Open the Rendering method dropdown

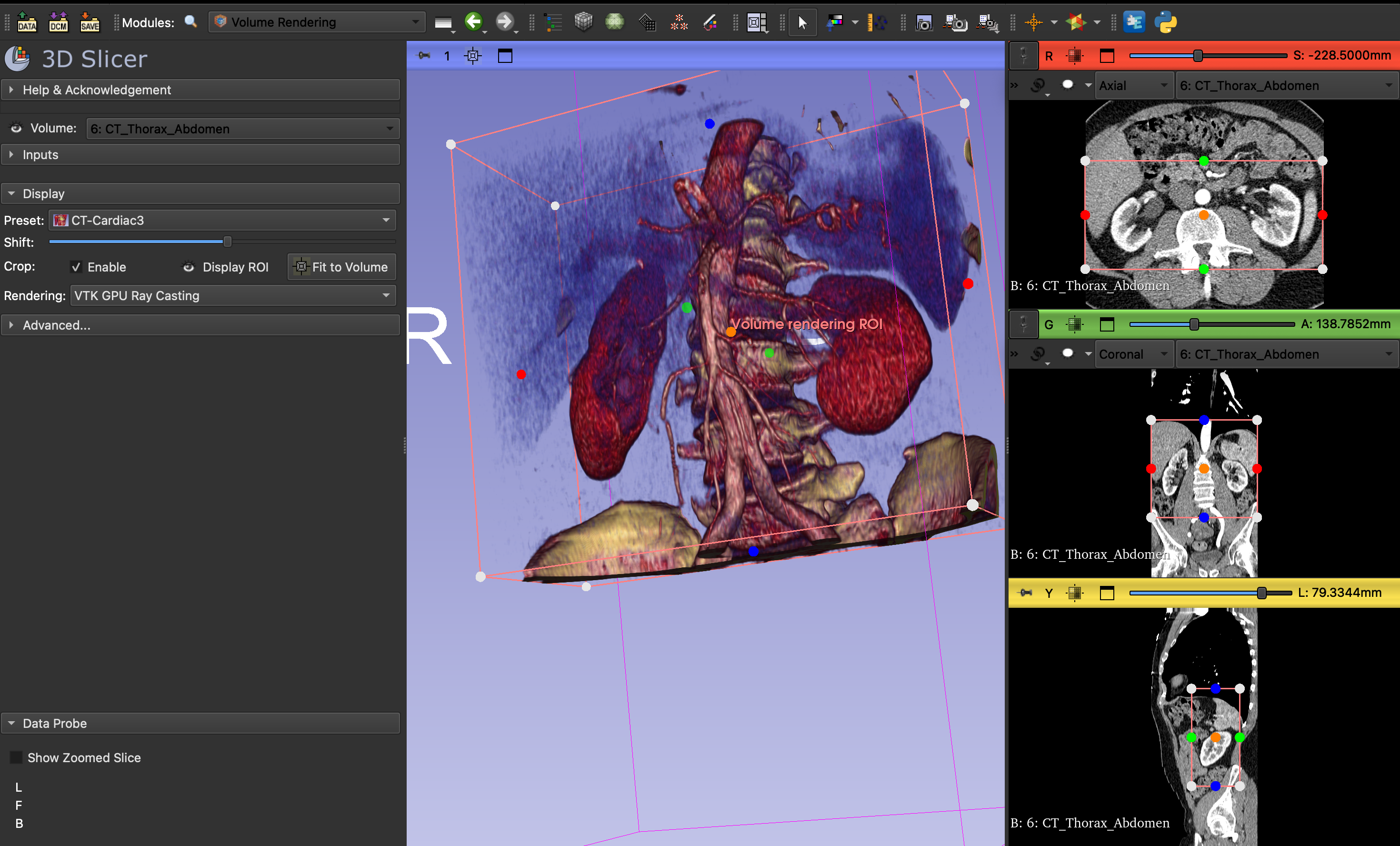[x=232, y=296]
